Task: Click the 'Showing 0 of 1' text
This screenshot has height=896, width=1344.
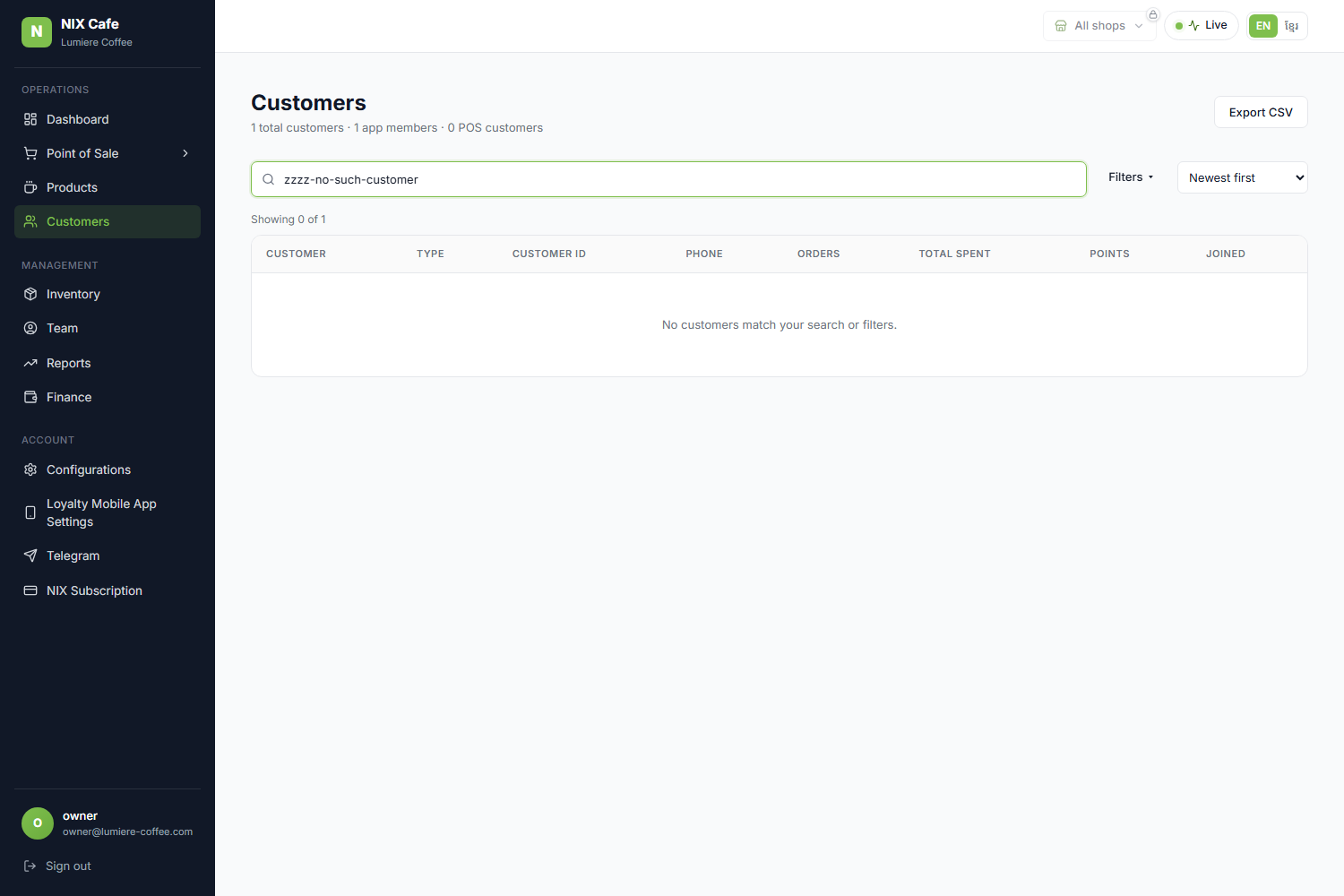Action: (289, 220)
